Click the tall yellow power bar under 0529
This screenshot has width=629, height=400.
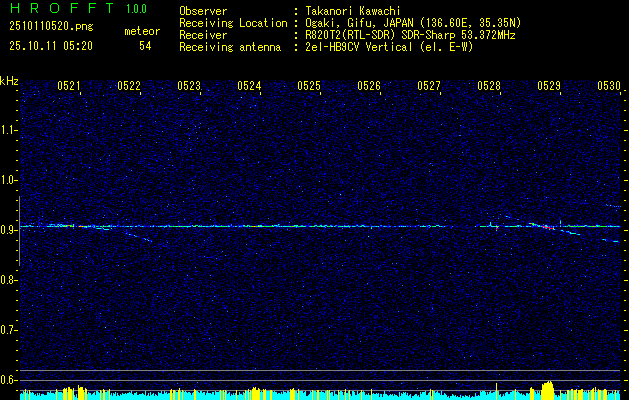pyautogui.click(x=547, y=390)
